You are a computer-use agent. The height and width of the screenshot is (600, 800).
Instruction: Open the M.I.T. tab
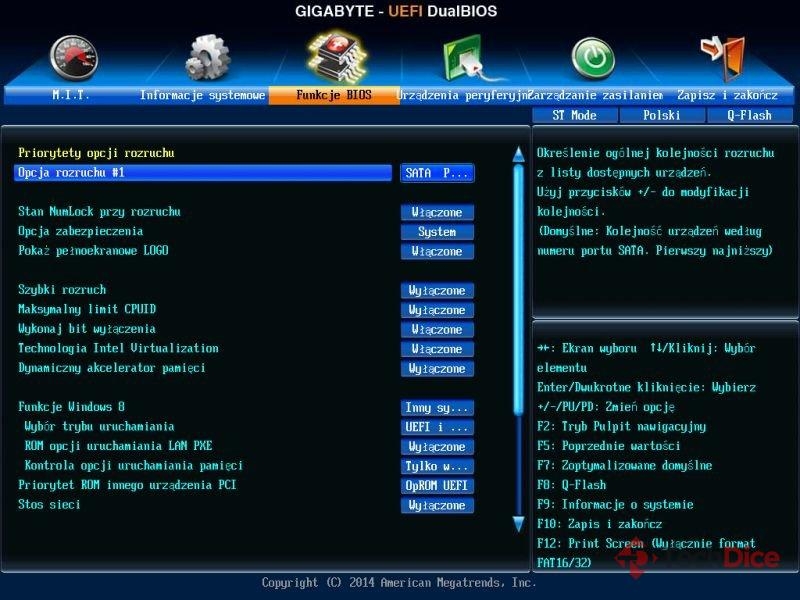(x=71, y=95)
